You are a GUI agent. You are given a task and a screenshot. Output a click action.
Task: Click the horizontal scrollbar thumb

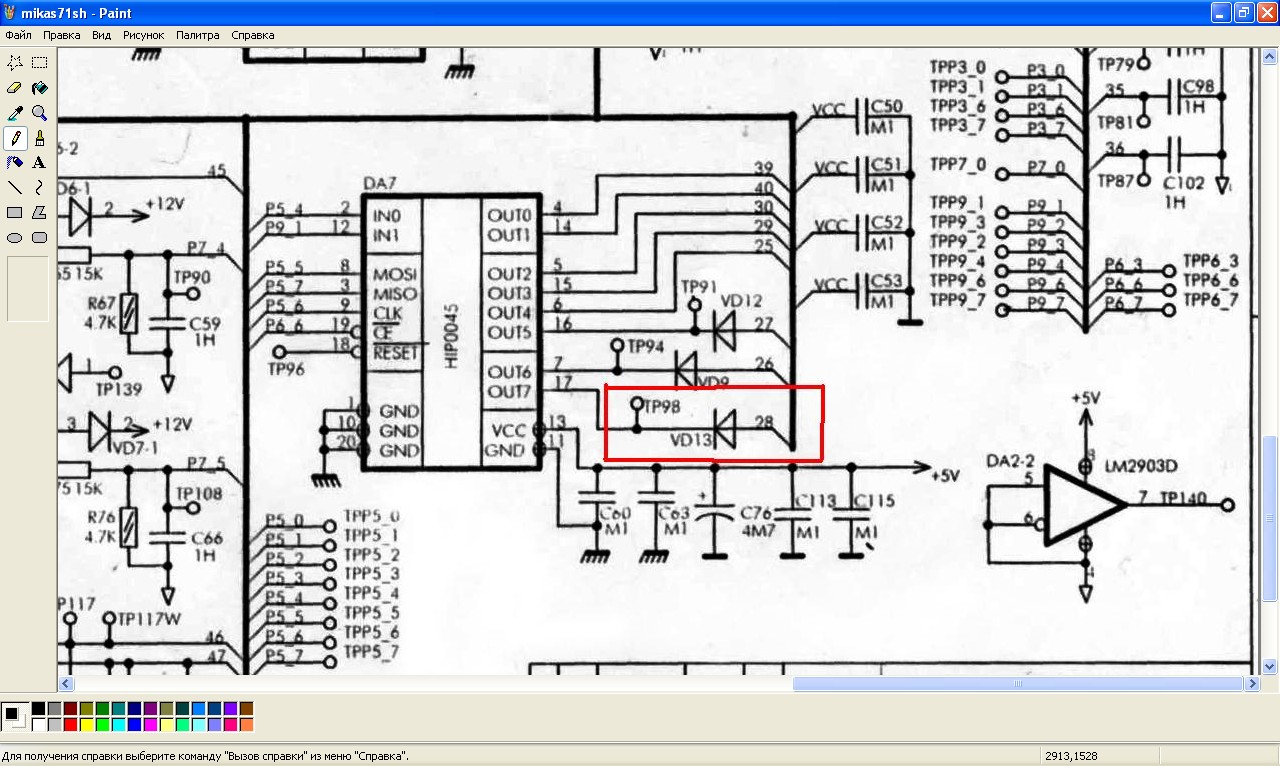1018,684
